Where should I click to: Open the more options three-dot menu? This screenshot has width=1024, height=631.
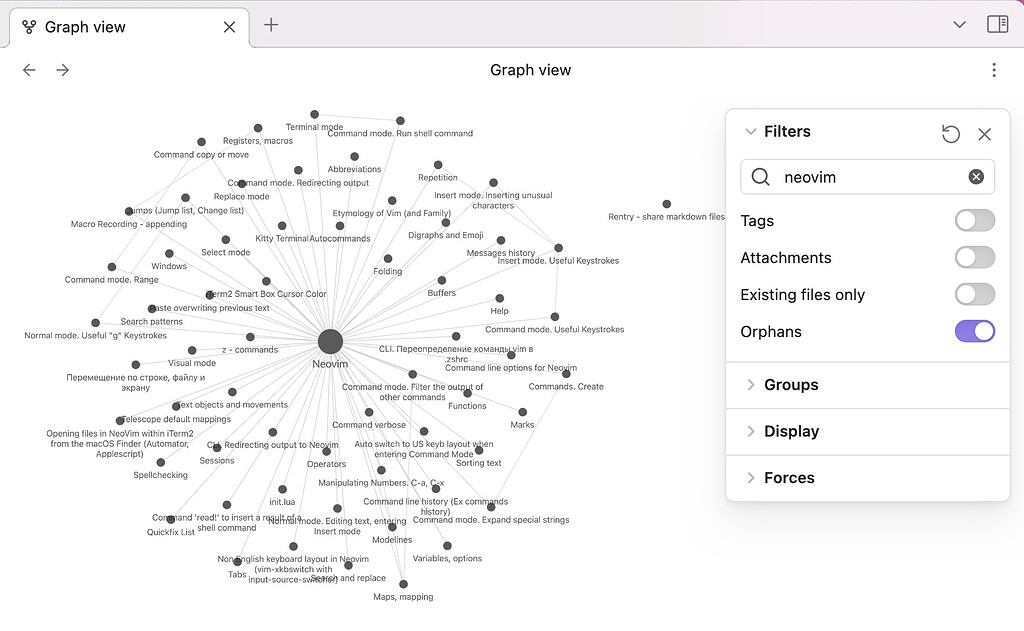click(994, 69)
